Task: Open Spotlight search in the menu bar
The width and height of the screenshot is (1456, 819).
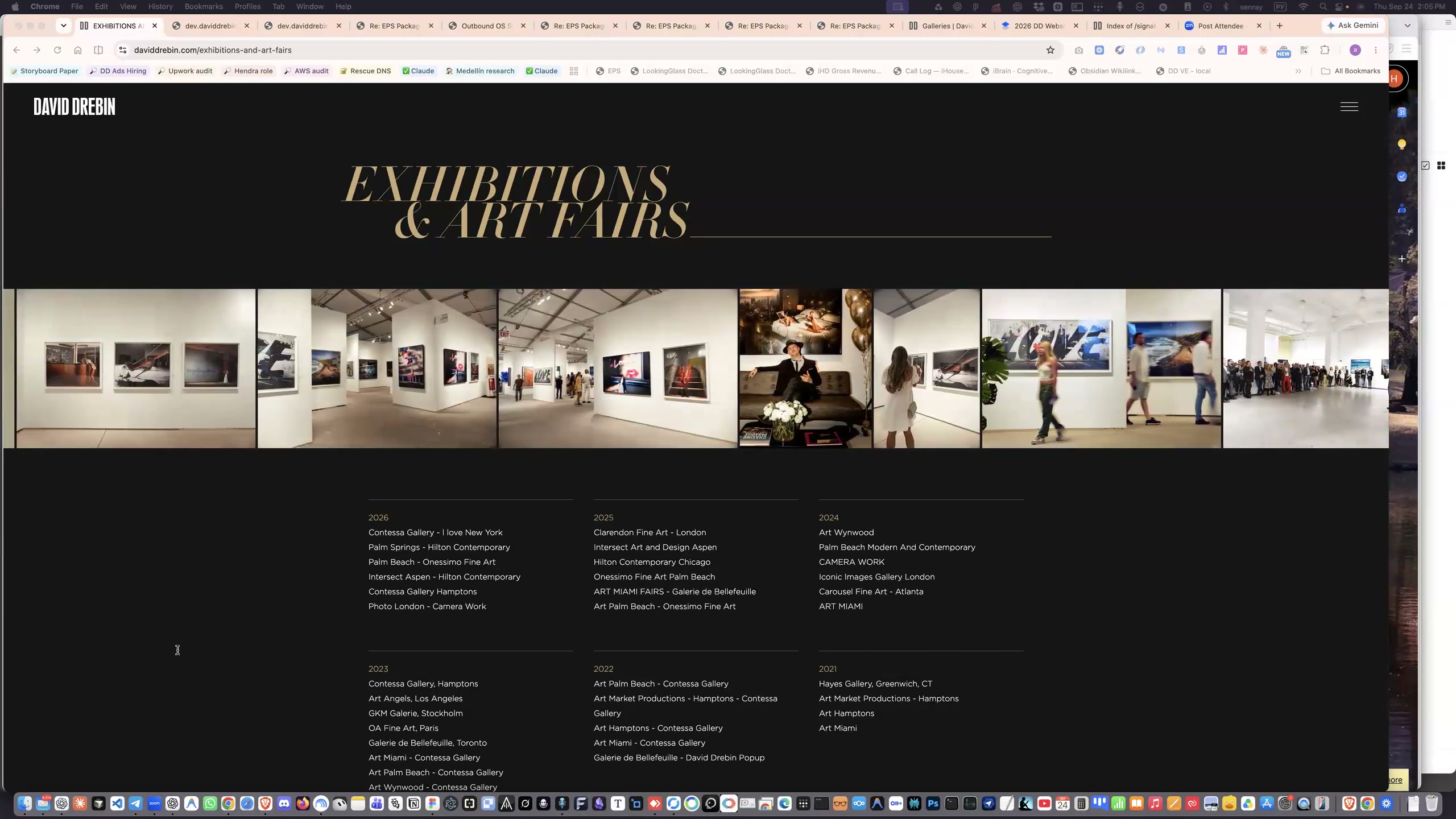Action: [x=1323, y=7]
